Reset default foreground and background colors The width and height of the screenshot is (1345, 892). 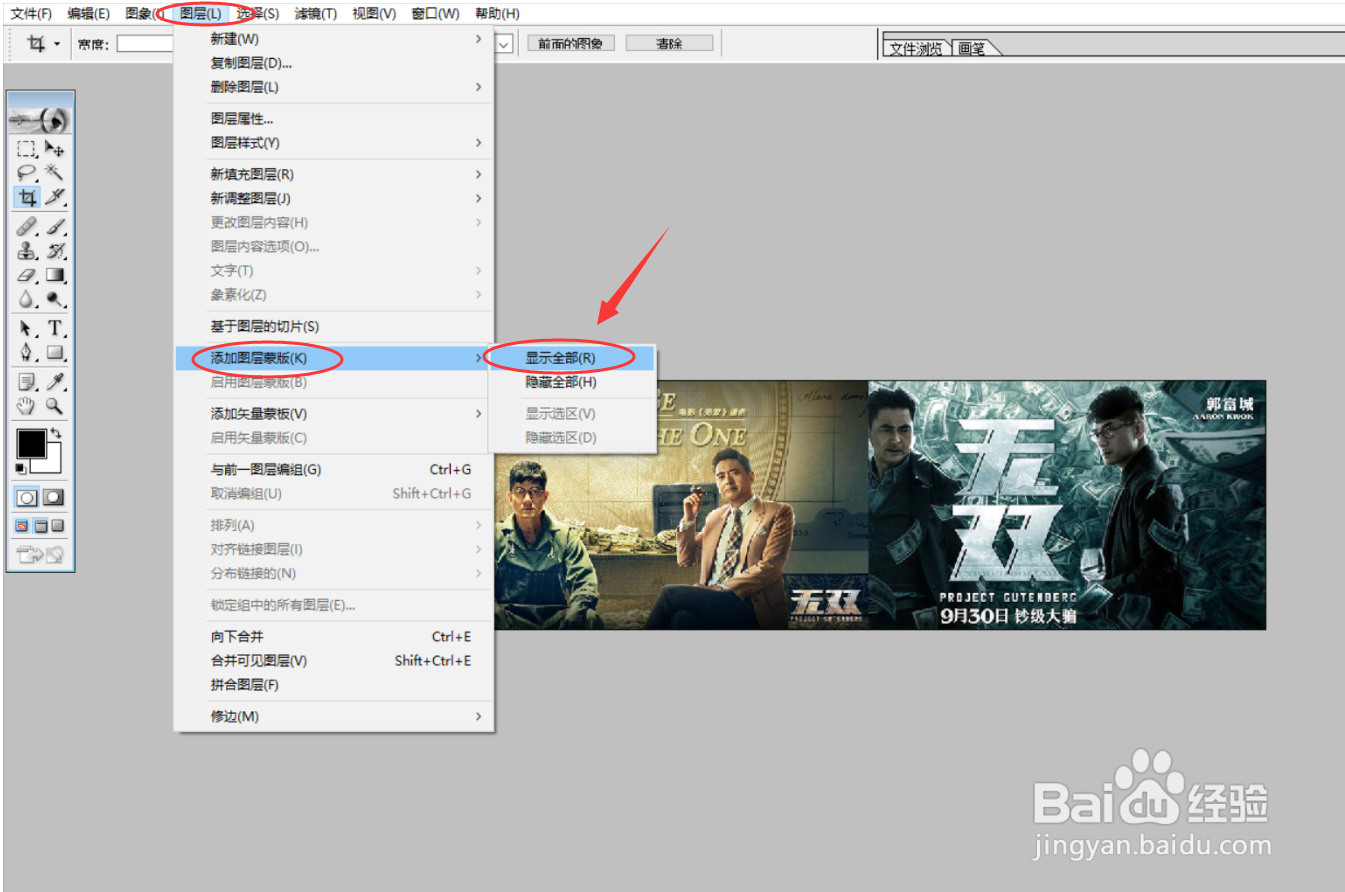[20, 468]
